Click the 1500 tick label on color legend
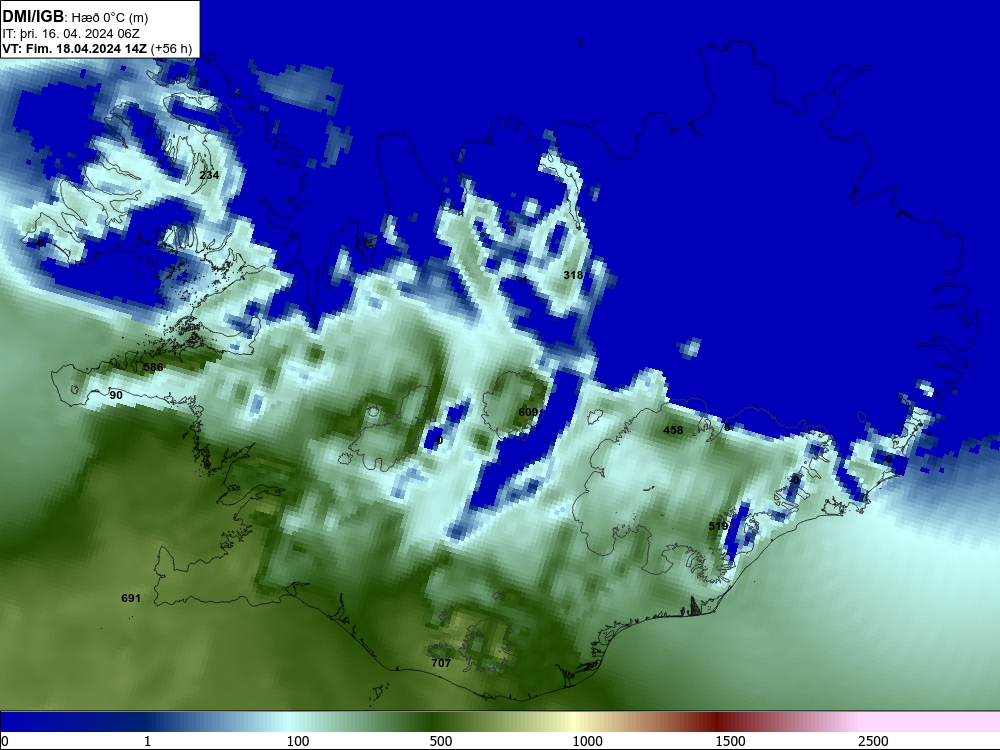Screen dimensions: 1000x750 (730, 741)
